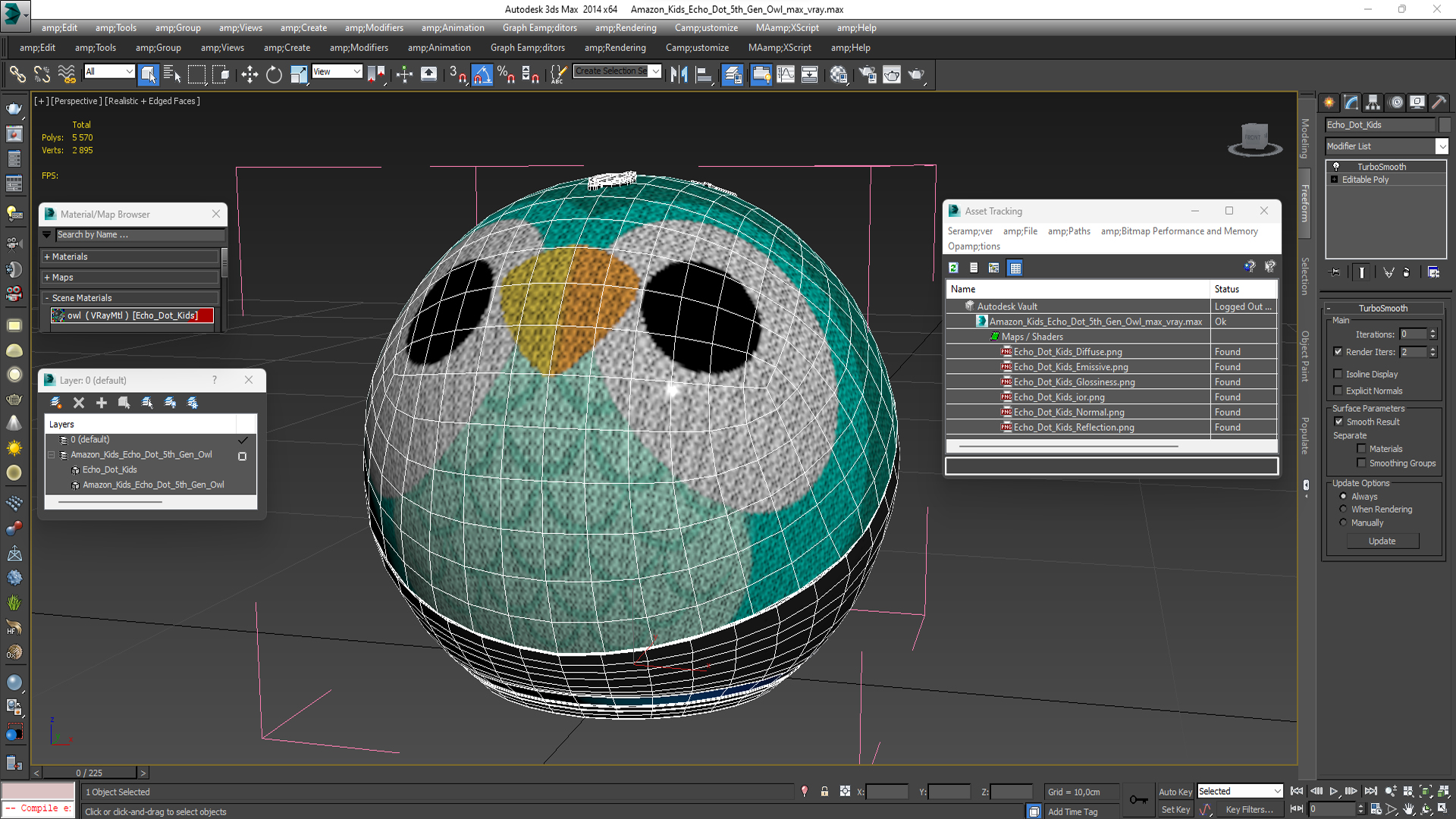This screenshot has width=1456, height=819.
Task: Click the Align tool icon
Action: coord(704,74)
